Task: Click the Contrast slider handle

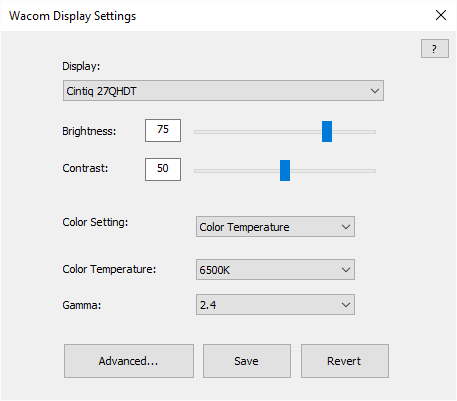Action: click(285, 170)
